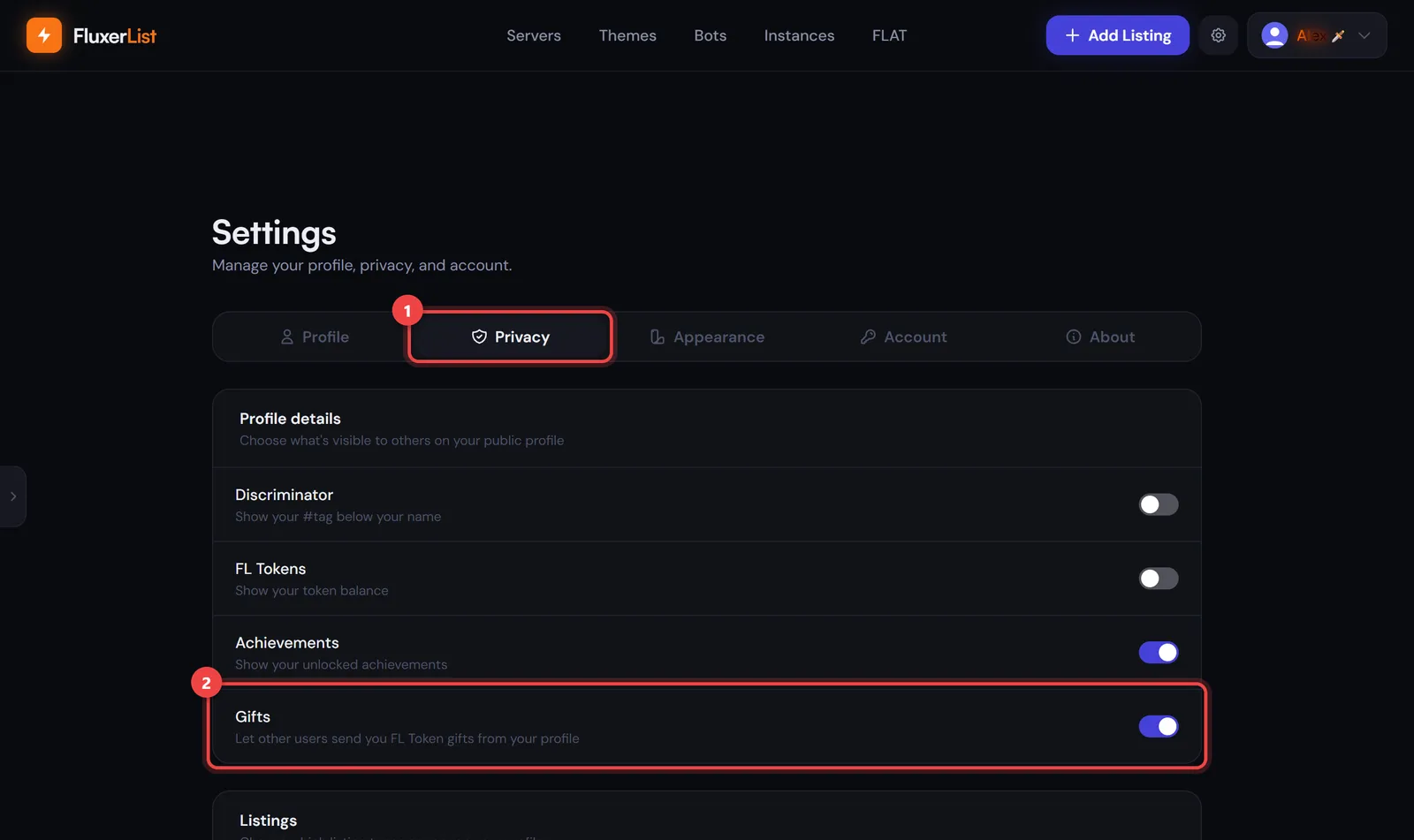Expand the user account dropdown chevron

[1364, 35]
